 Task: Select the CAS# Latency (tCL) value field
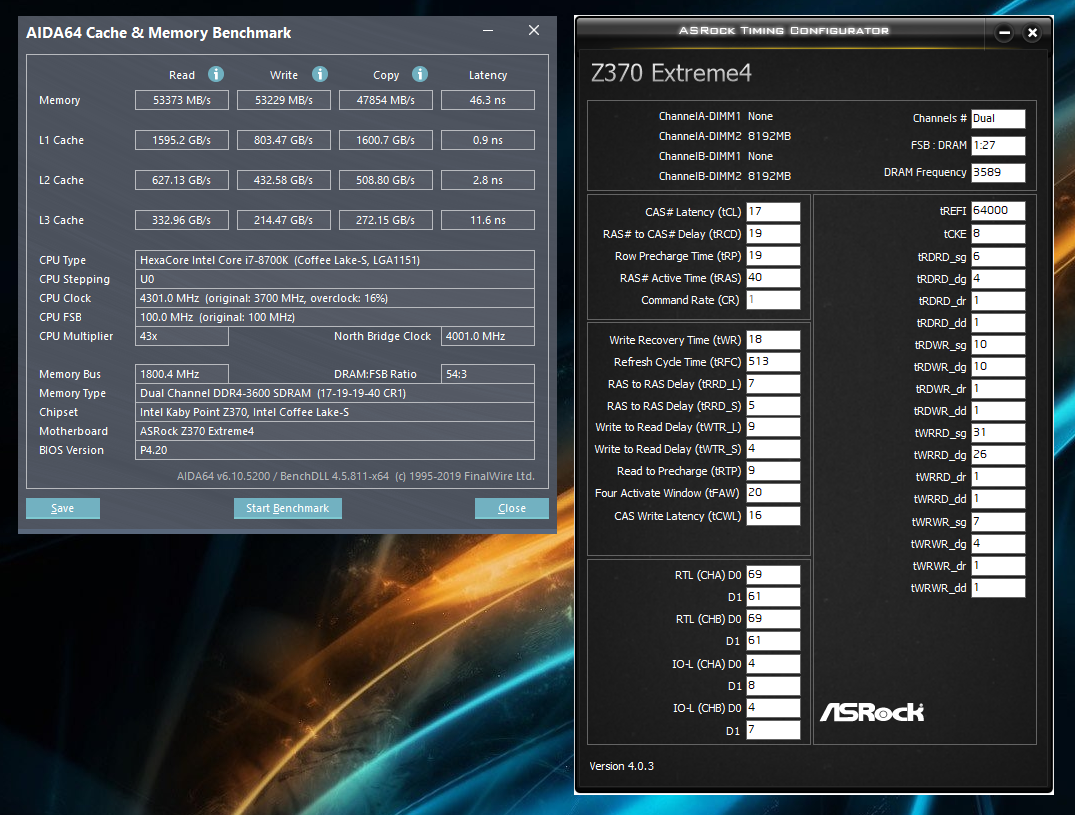pyautogui.click(x=773, y=212)
